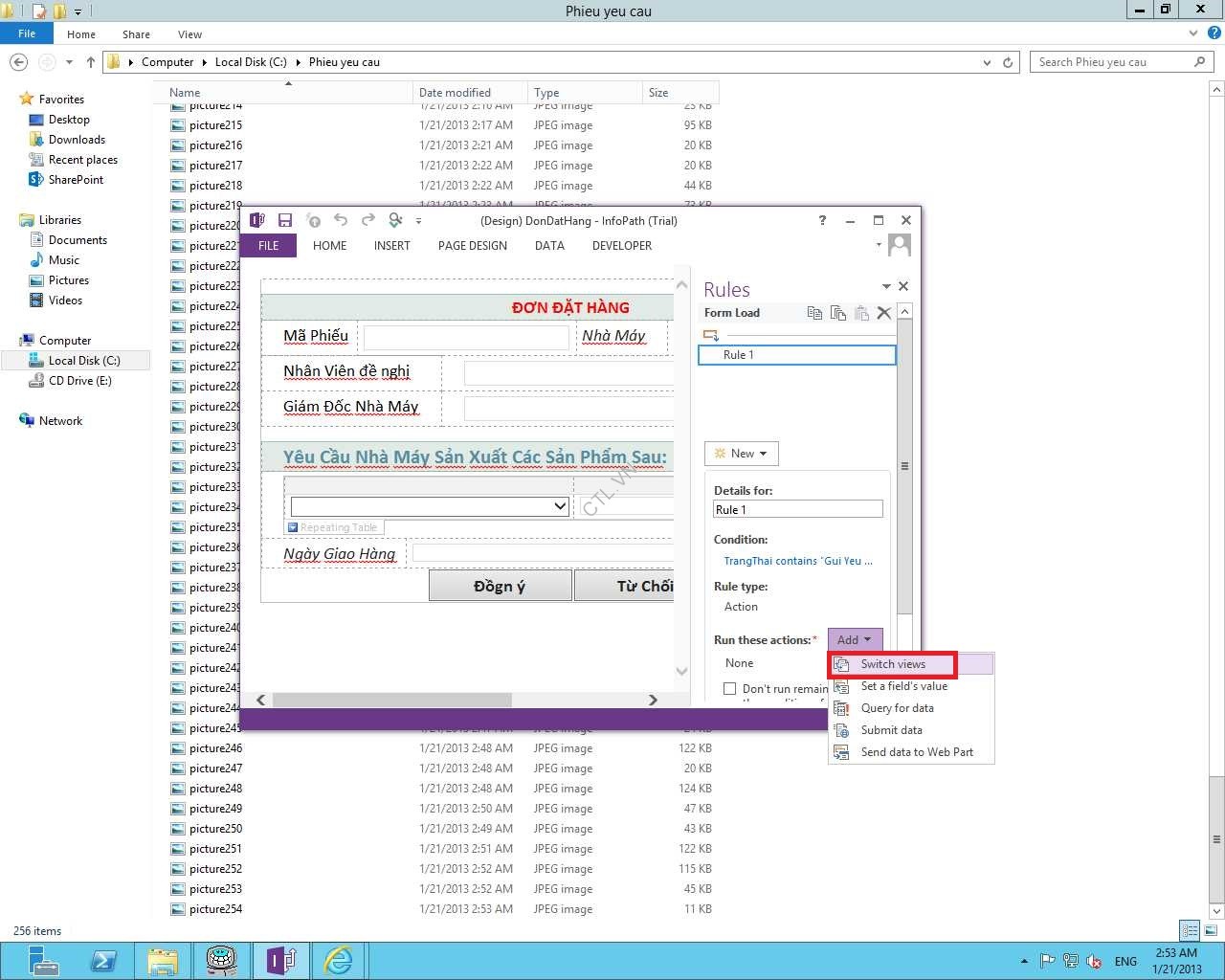Click the Save icon in InfoPath toolbar

click(284, 220)
